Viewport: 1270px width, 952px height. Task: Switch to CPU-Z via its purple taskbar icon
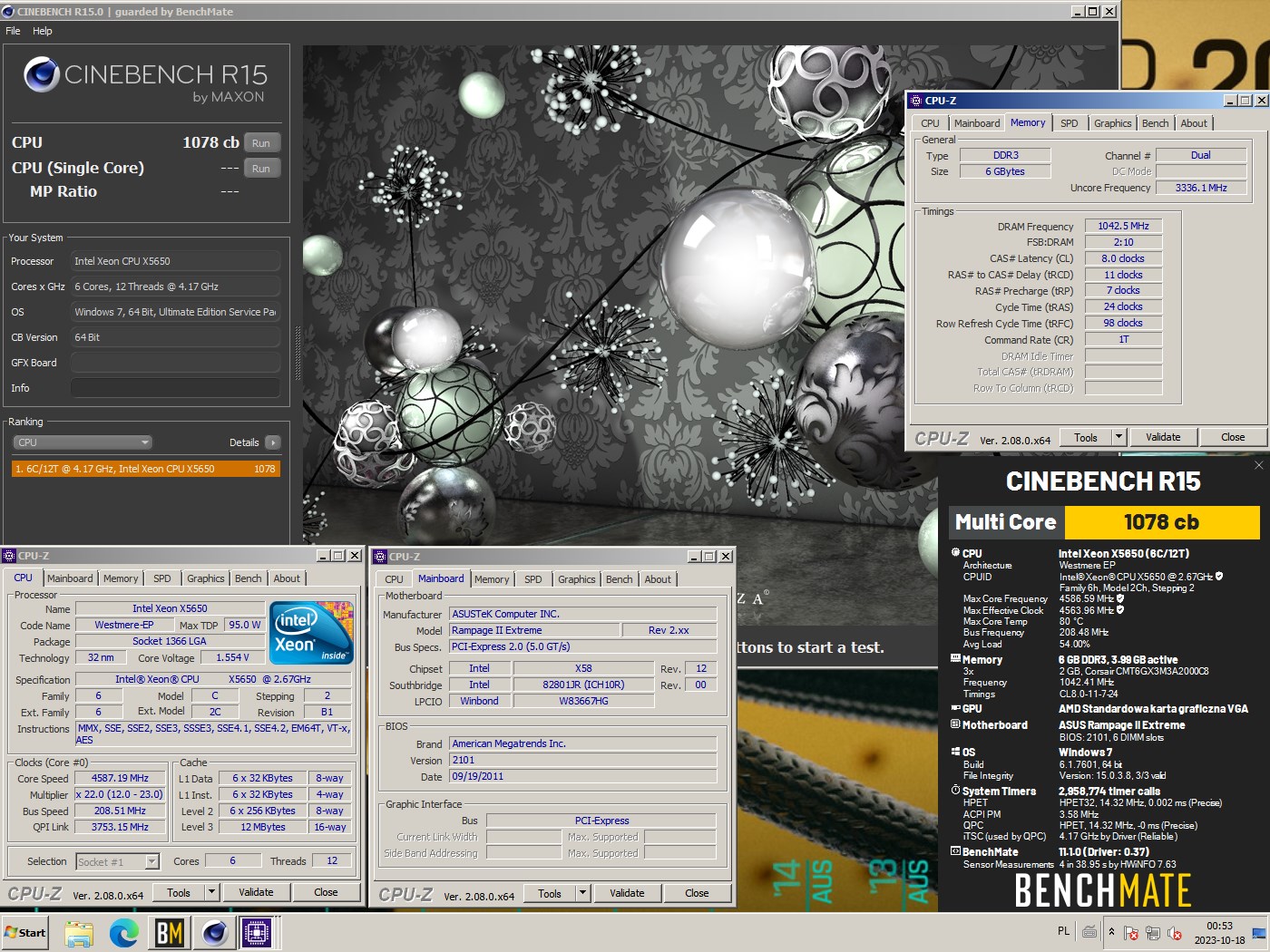click(x=257, y=932)
